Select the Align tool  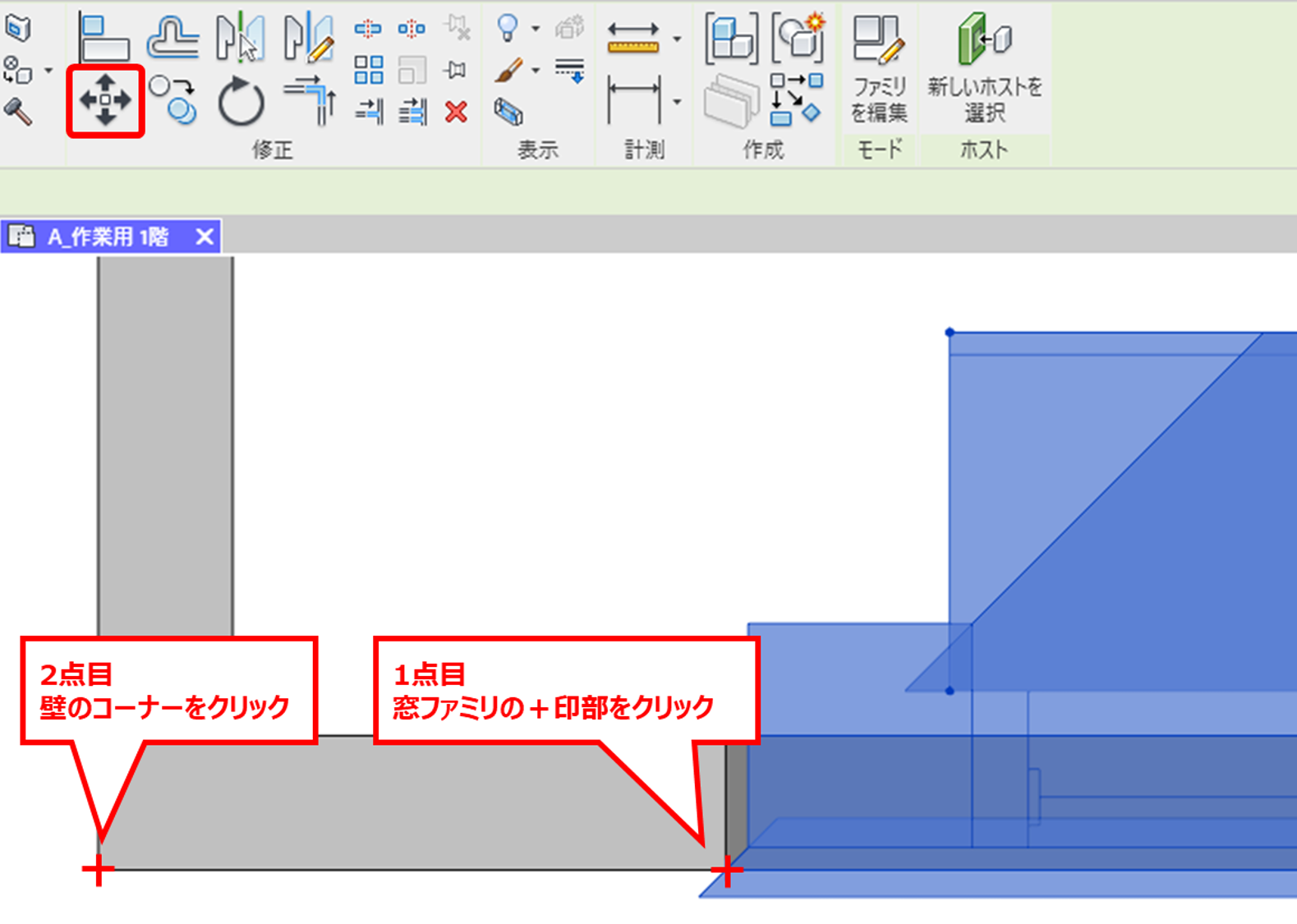pos(104,38)
